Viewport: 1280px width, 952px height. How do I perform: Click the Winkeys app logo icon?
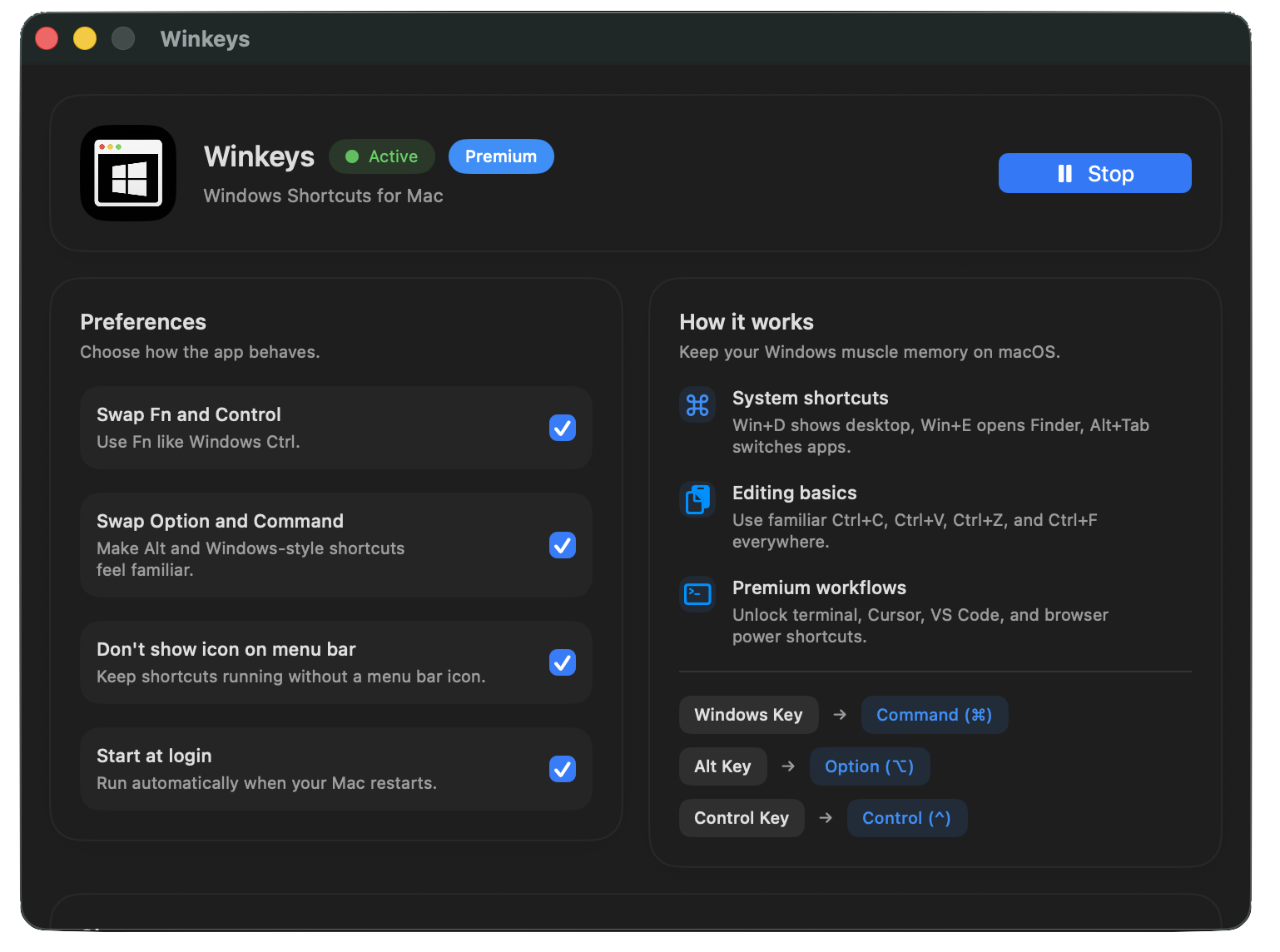point(128,173)
